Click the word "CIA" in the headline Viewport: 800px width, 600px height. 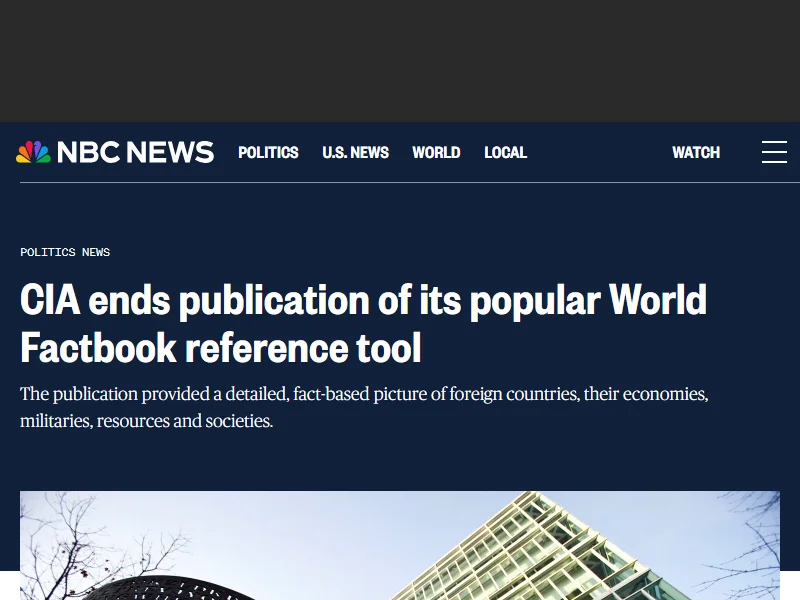click(50, 300)
